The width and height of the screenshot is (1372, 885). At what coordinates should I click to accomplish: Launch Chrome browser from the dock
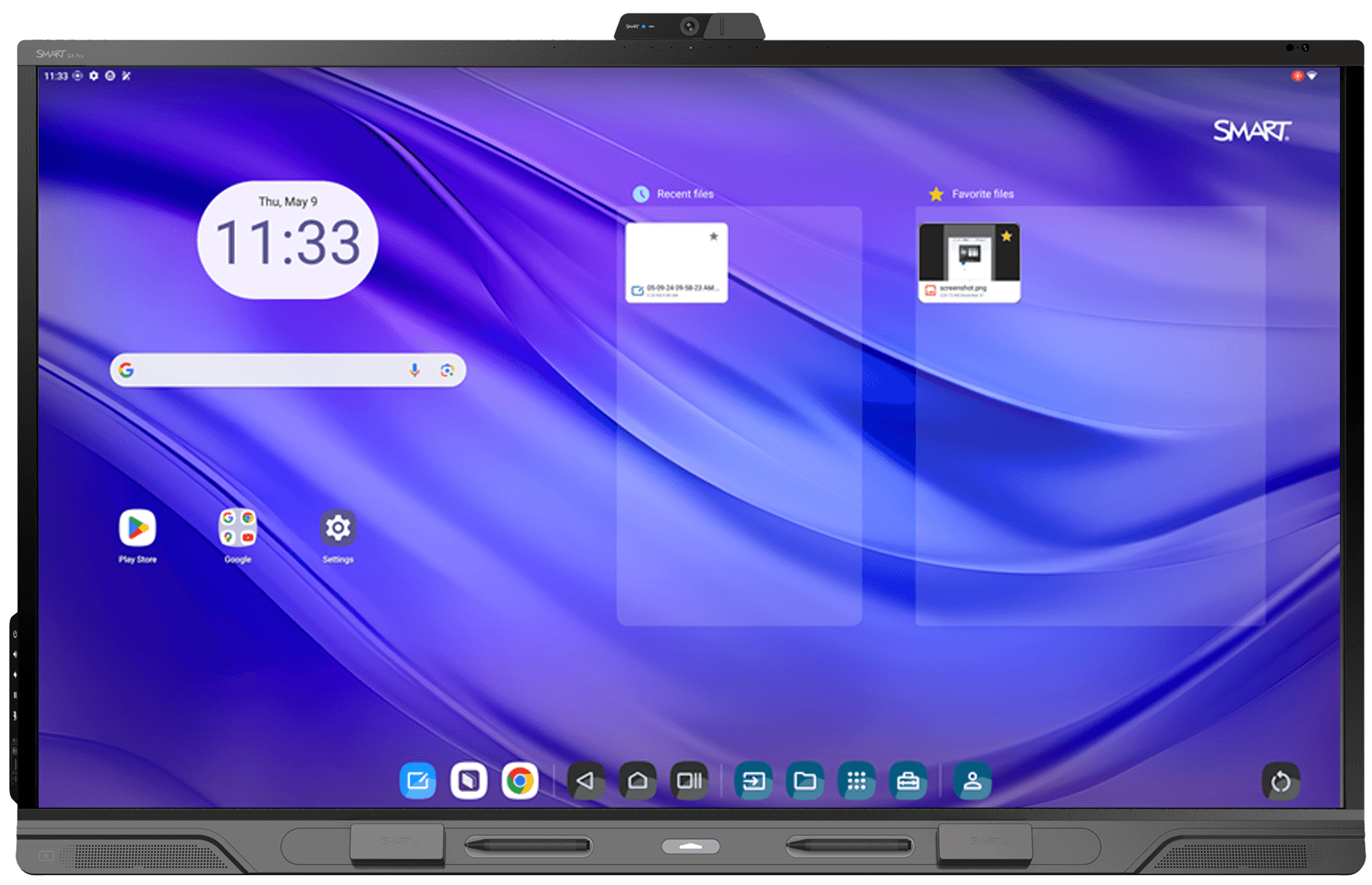pyautogui.click(x=520, y=781)
